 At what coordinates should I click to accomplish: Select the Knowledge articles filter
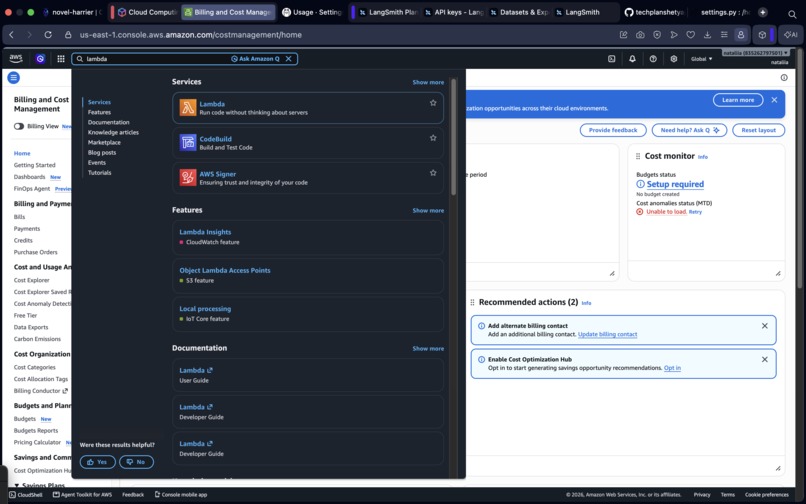(x=113, y=132)
